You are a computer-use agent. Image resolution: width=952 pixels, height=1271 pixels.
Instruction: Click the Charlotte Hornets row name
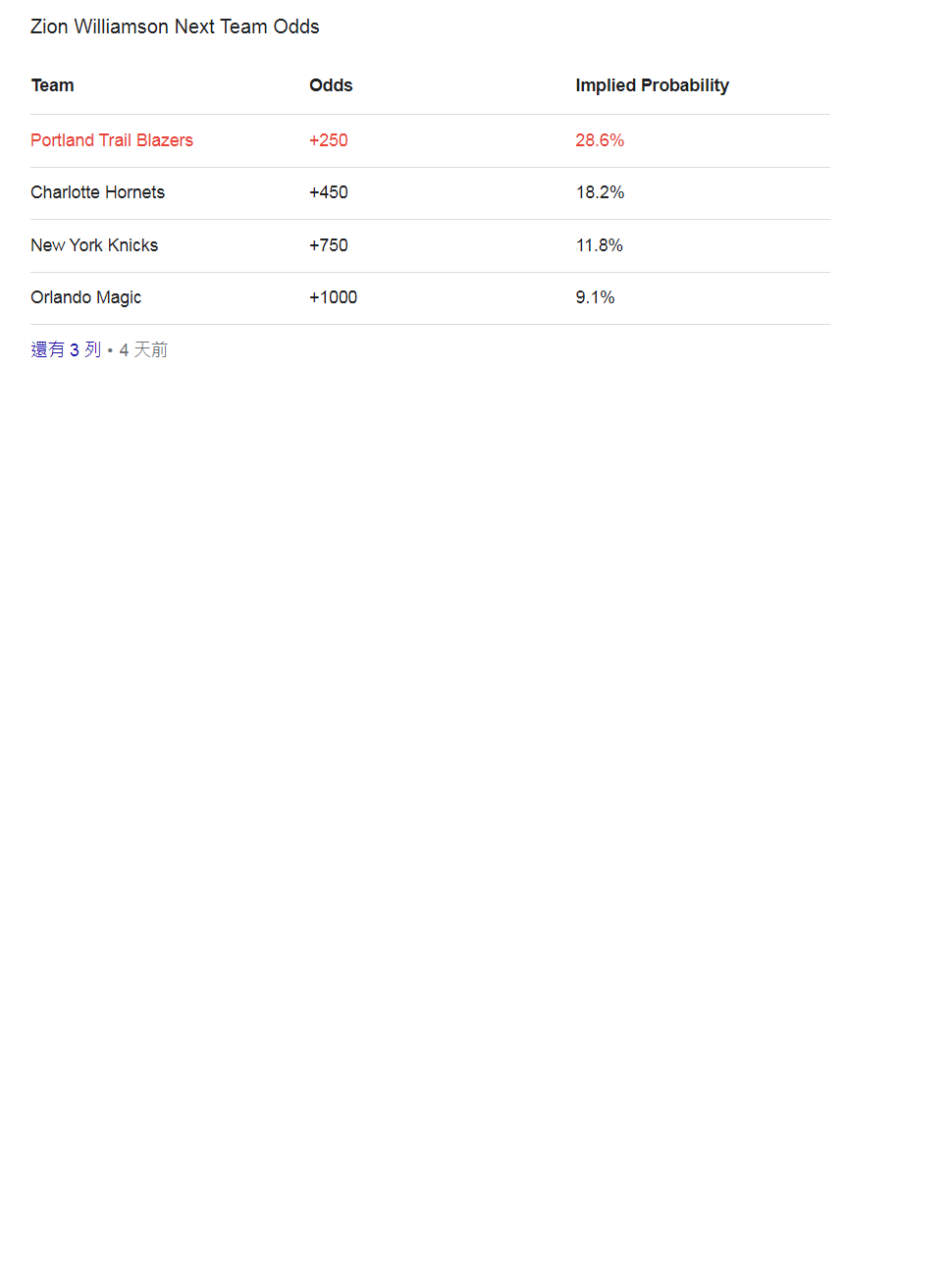97,192
